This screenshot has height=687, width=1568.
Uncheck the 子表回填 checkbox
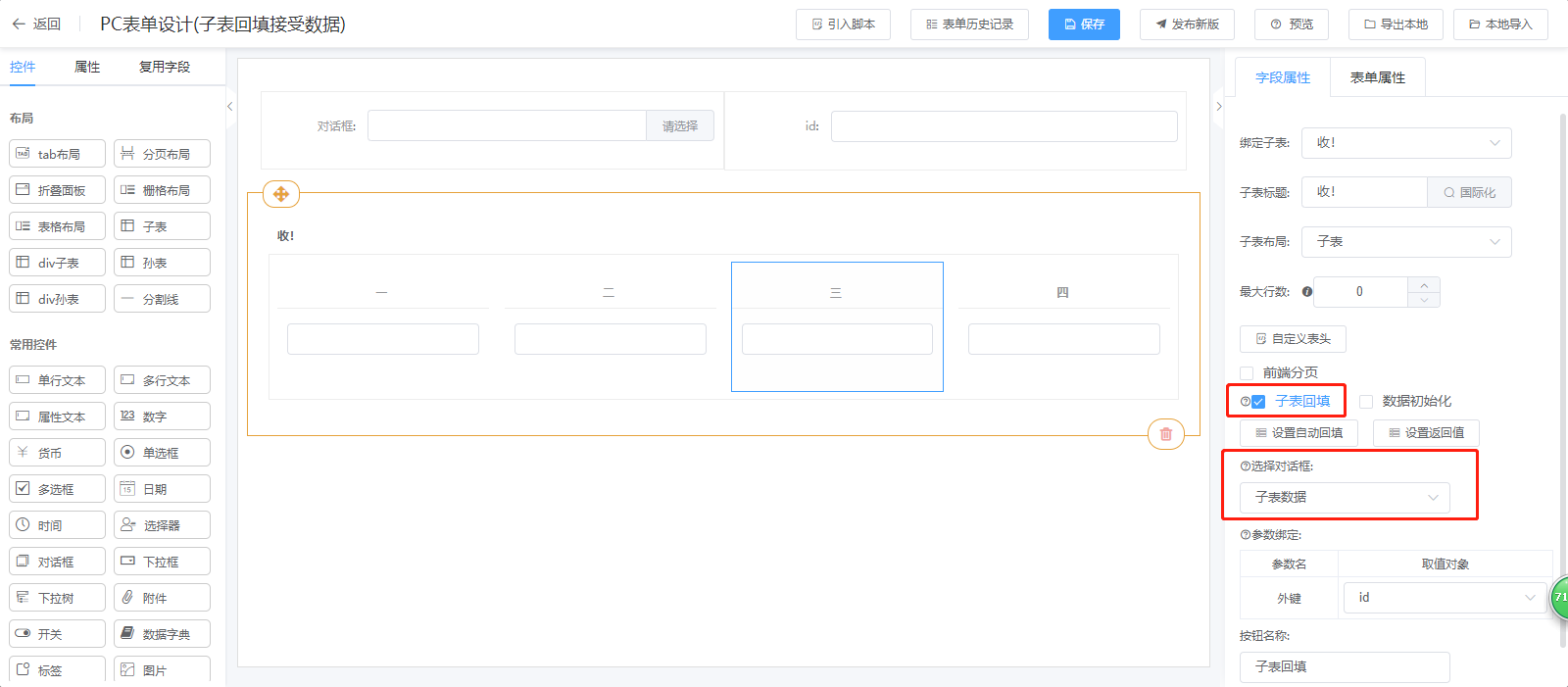[1258, 402]
